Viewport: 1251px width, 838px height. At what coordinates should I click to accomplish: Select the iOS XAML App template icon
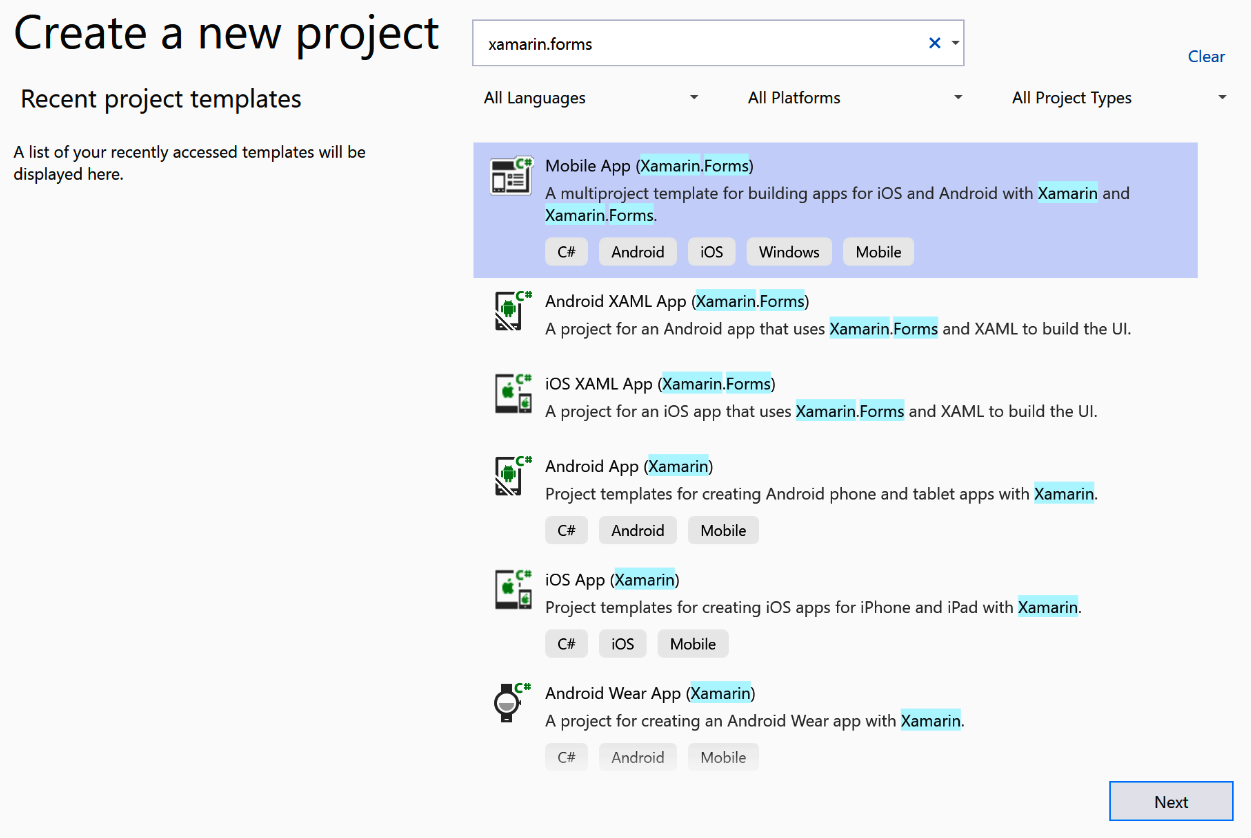[513, 393]
